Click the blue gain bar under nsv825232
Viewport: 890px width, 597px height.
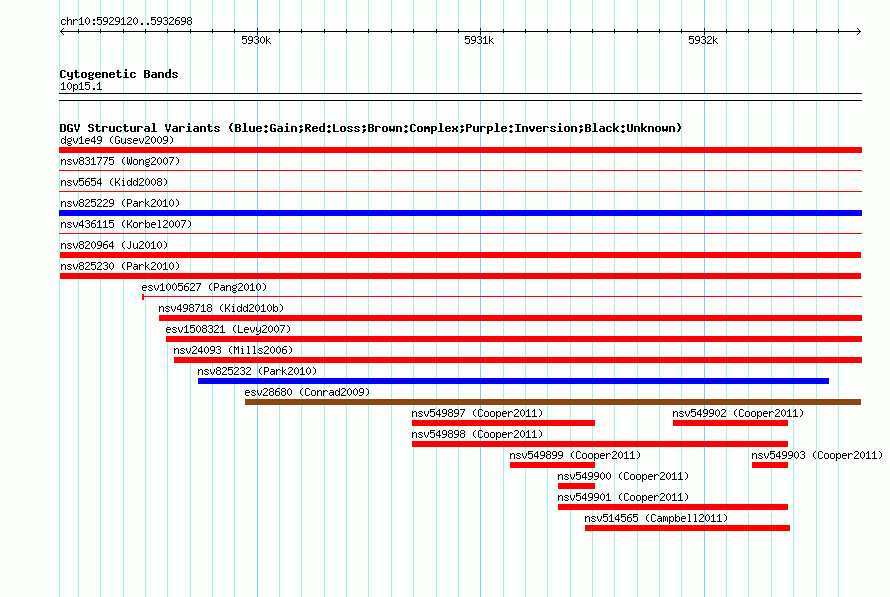(x=513, y=381)
